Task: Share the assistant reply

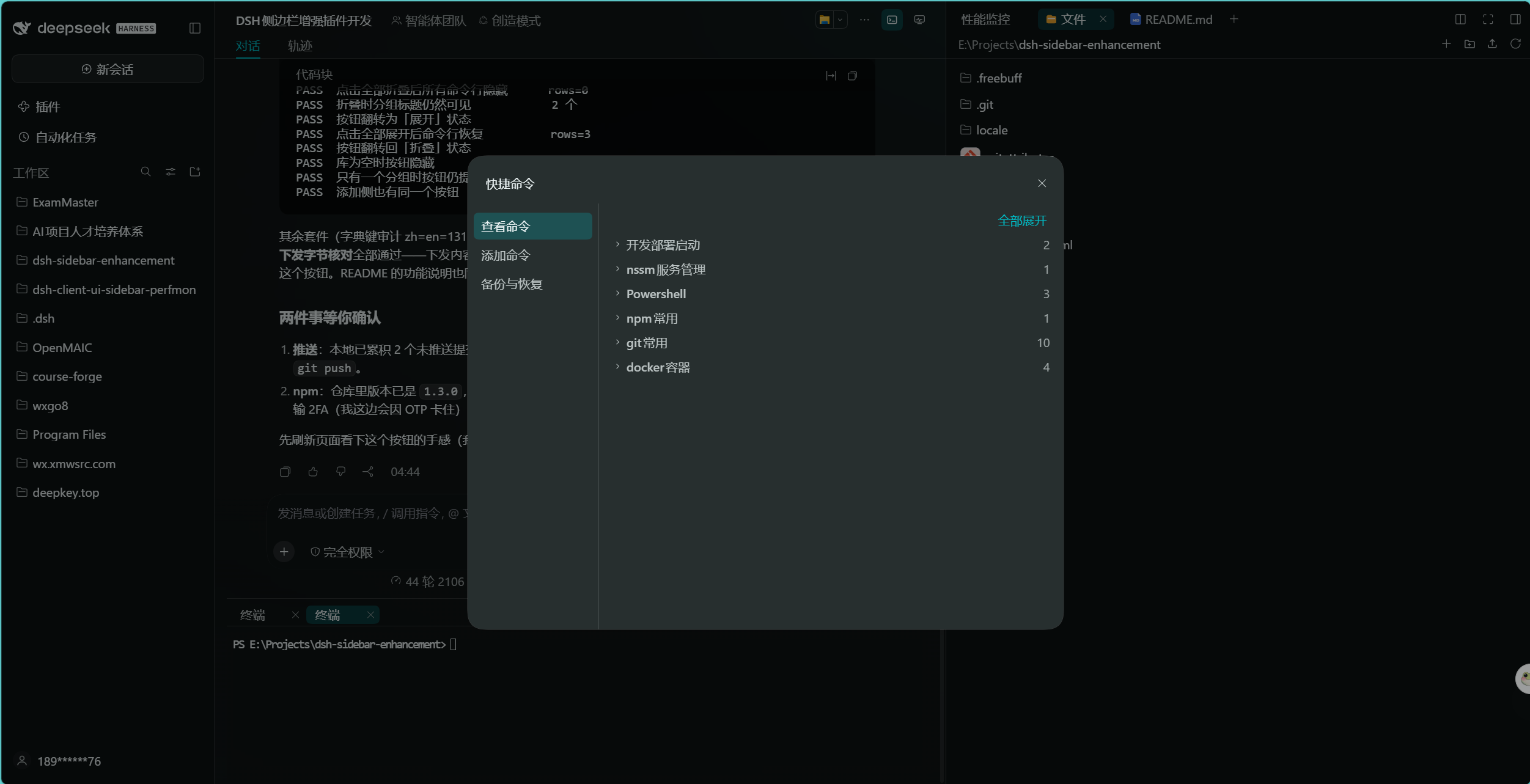Action: point(368,472)
